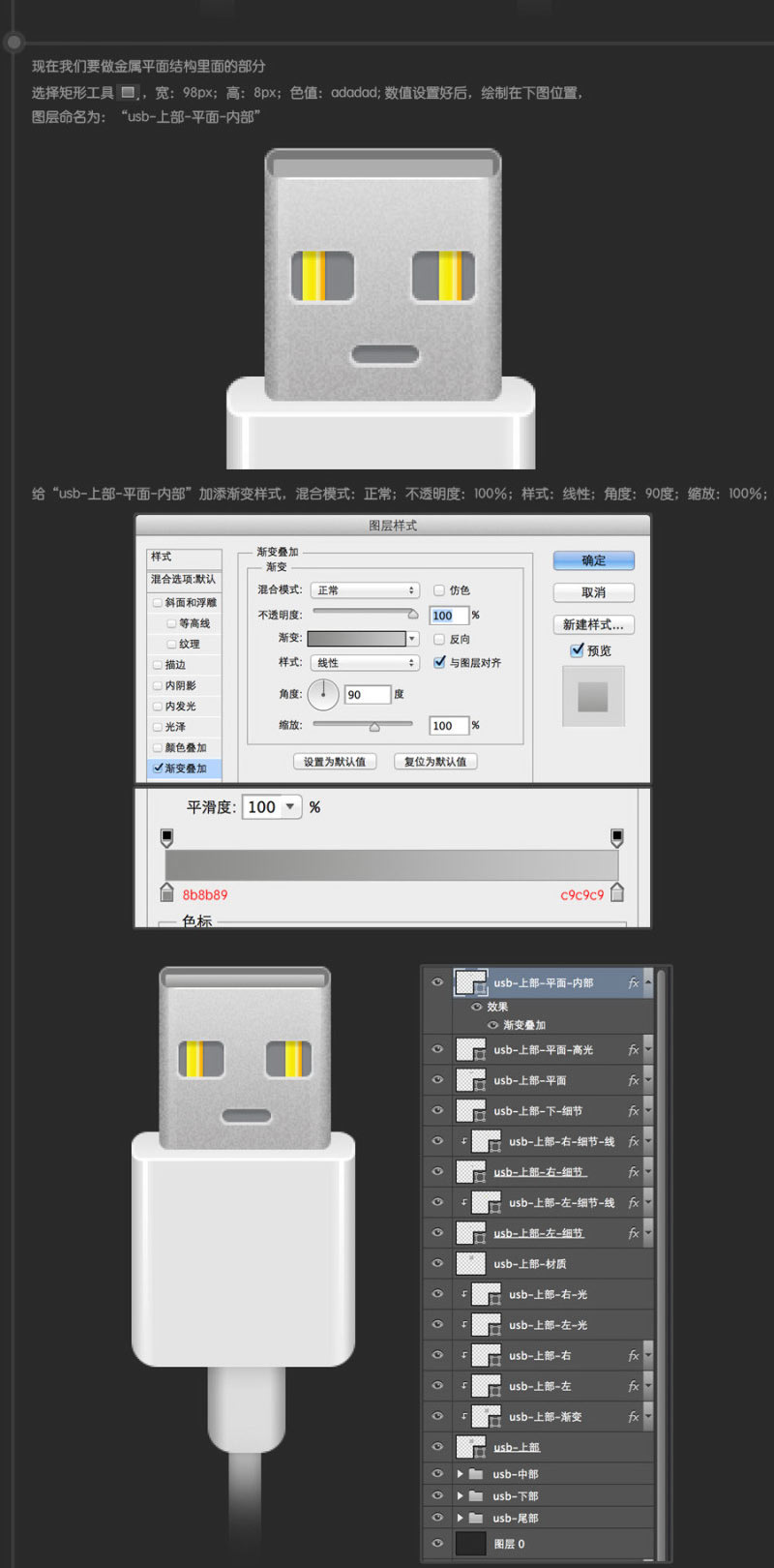
Task: Uncheck 与图层对齐 checkbox
Action: (439, 662)
